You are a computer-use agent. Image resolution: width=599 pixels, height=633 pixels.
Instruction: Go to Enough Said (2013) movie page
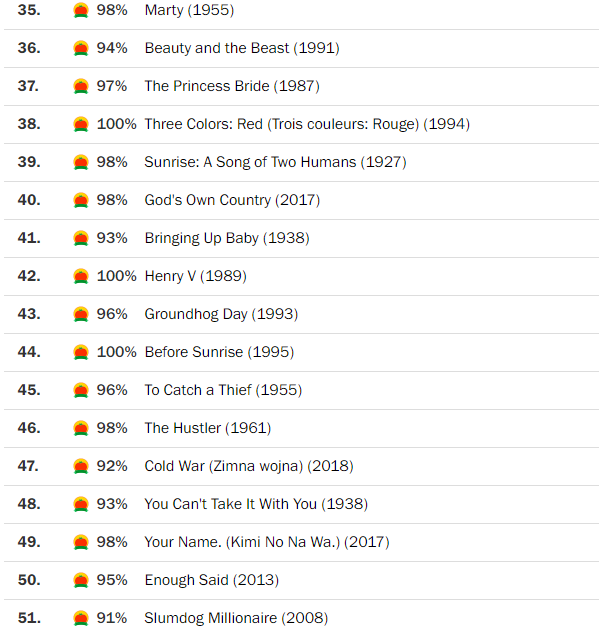pos(212,580)
